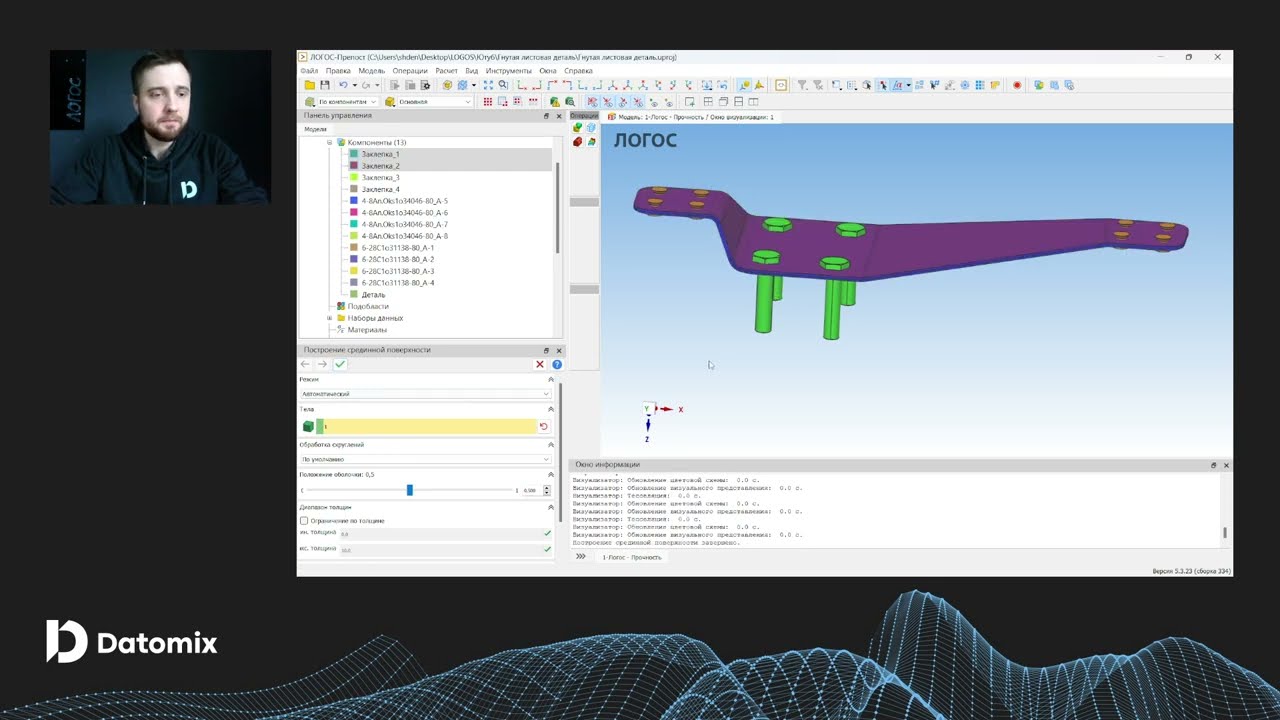
Task: Undo the last action via toolbar arrow
Action: pyautogui.click(x=343, y=85)
